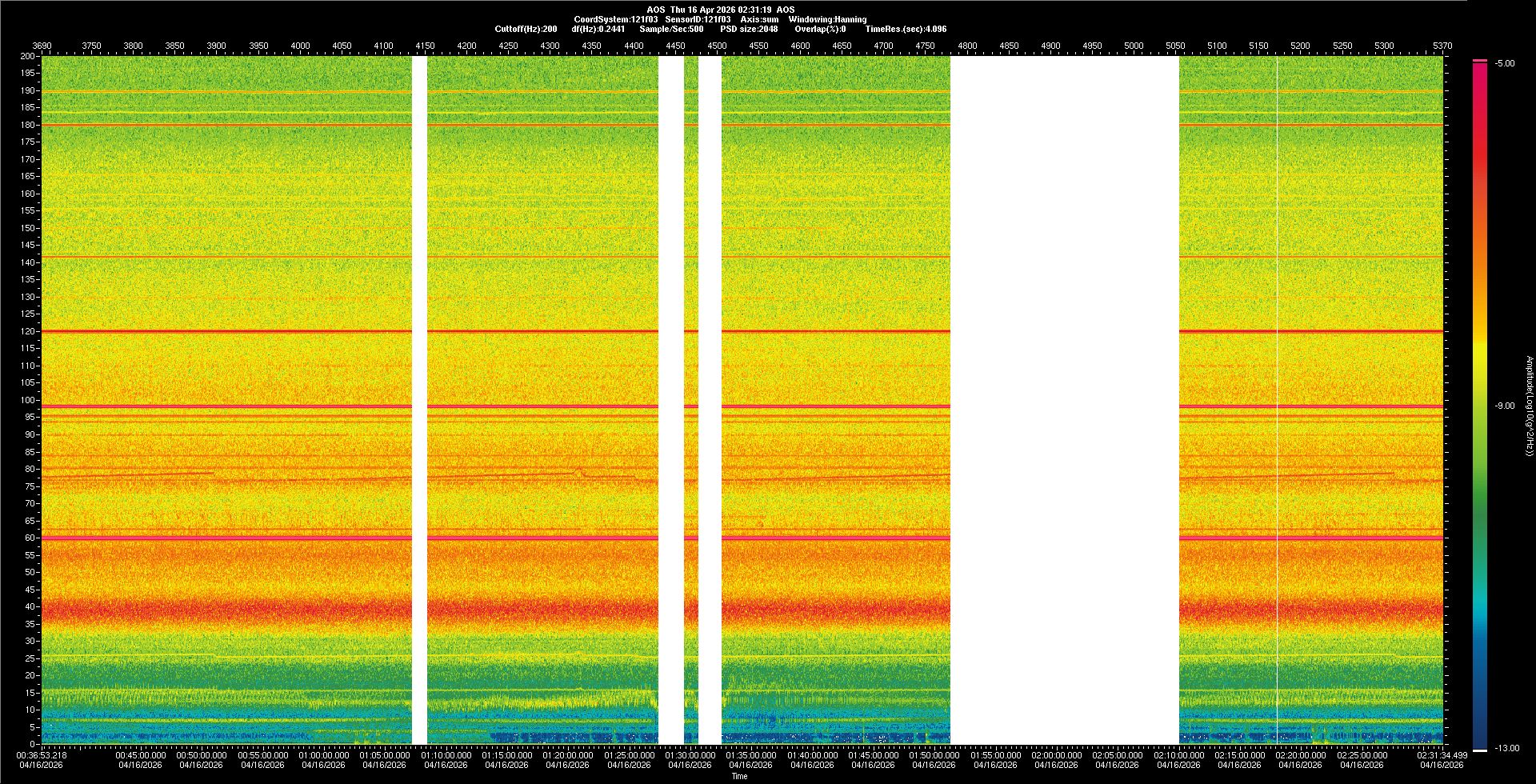
Task: Click the 02:10:00.000 time axis tick label
Action: [x=1178, y=755]
